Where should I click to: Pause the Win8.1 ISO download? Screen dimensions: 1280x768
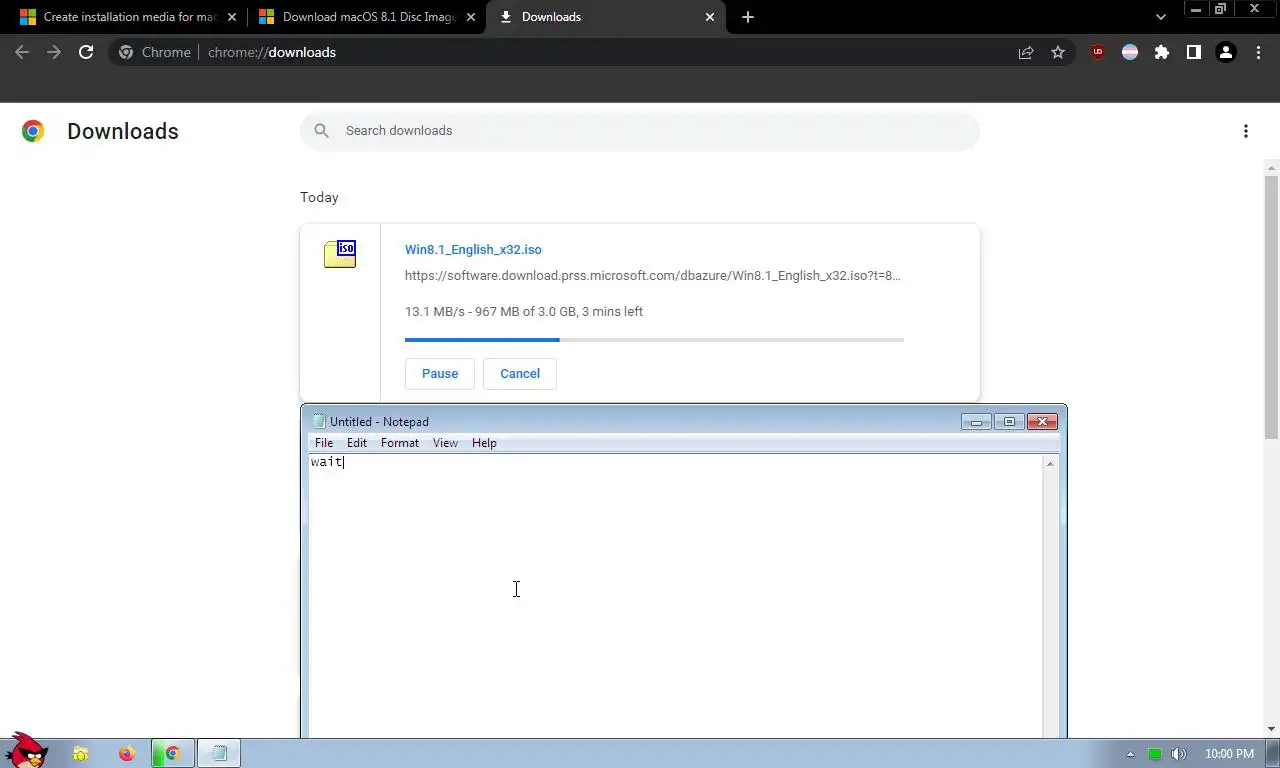point(440,374)
